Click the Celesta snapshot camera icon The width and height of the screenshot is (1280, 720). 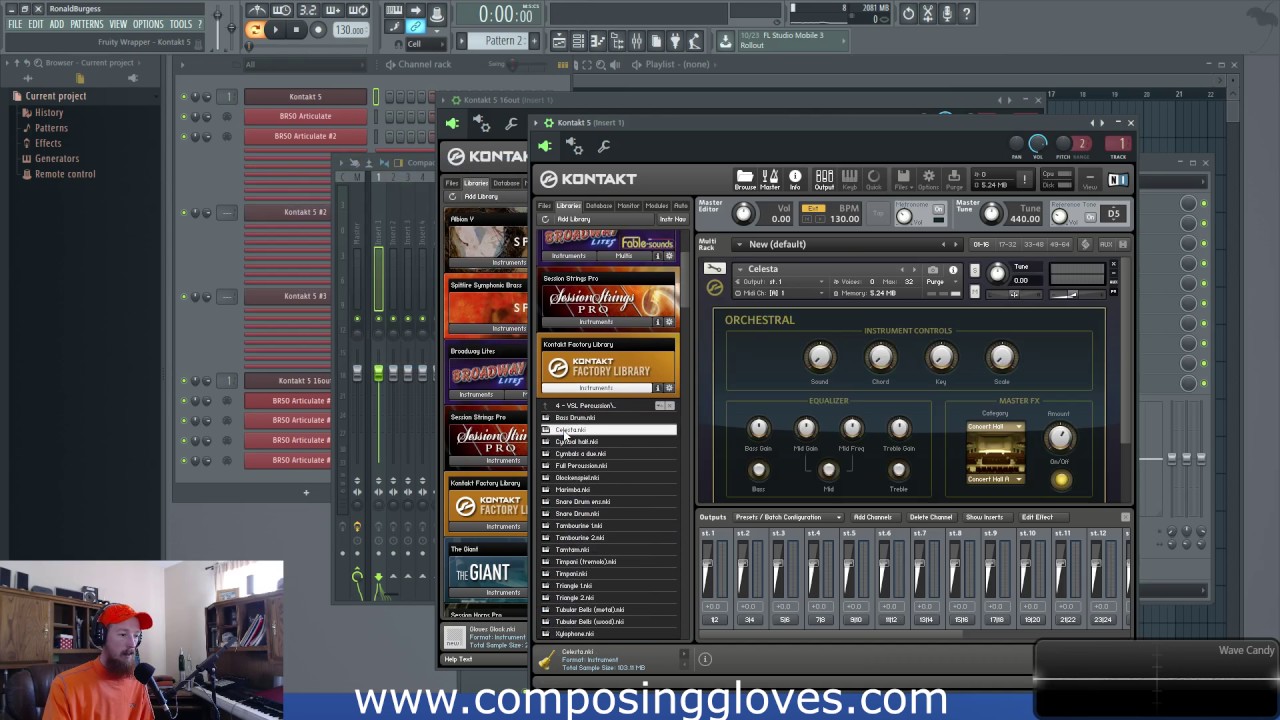[x=933, y=270]
